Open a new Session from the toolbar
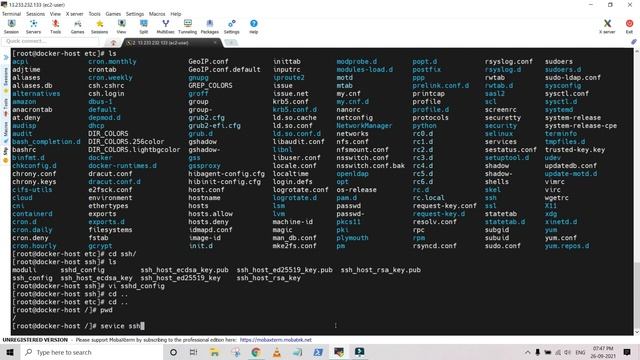The height and width of the screenshot is (360, 640). click(x=11, y=27)
